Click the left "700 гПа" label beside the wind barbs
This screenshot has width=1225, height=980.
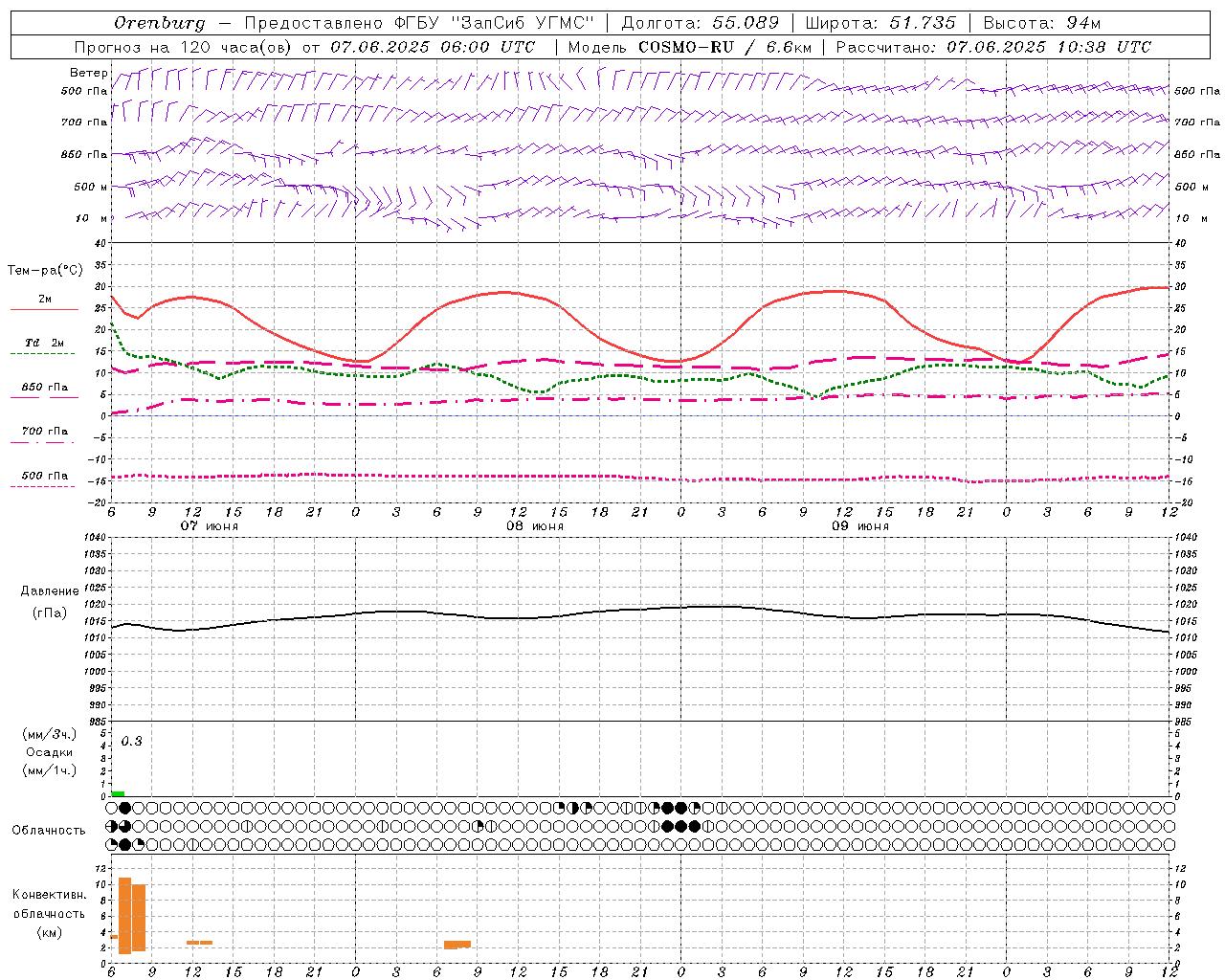[x=84, y=122]
